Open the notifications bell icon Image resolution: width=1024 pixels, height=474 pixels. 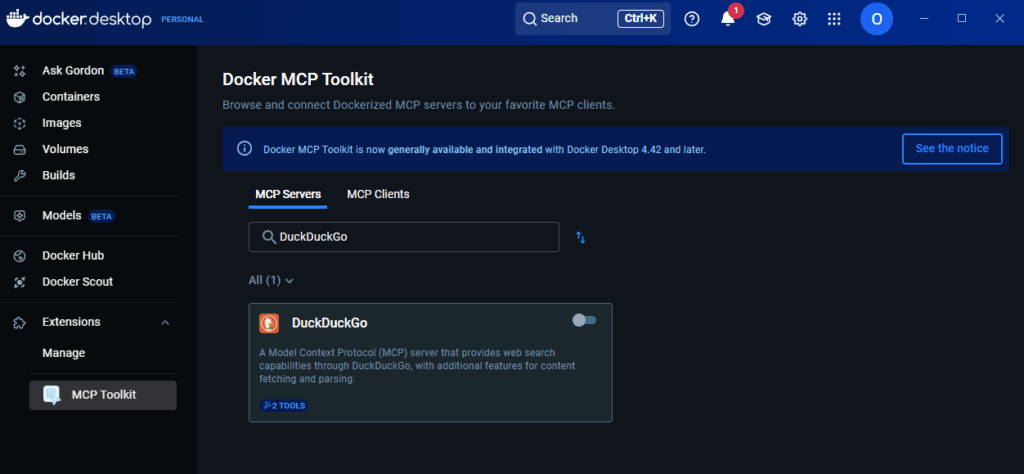728,19
